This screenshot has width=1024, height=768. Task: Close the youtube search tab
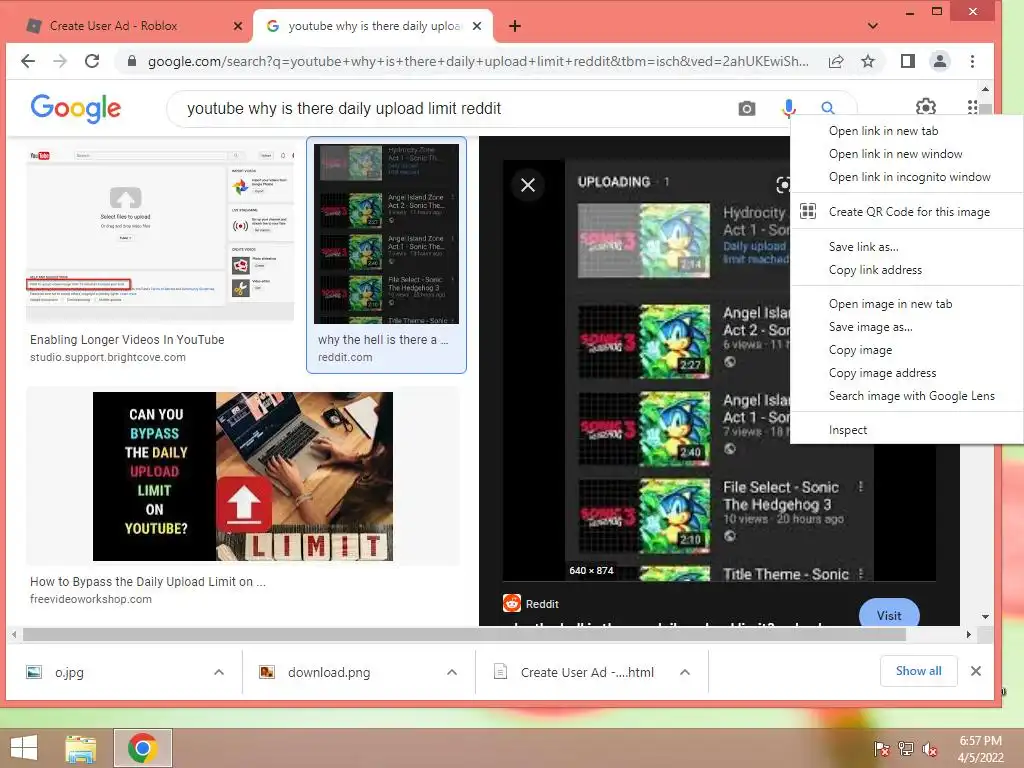tap(477, 26)
